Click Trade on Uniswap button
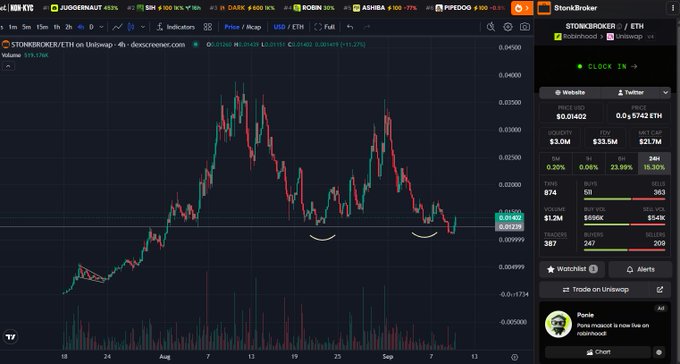Viewport: 680px width, 364px height. pos(595,289)
